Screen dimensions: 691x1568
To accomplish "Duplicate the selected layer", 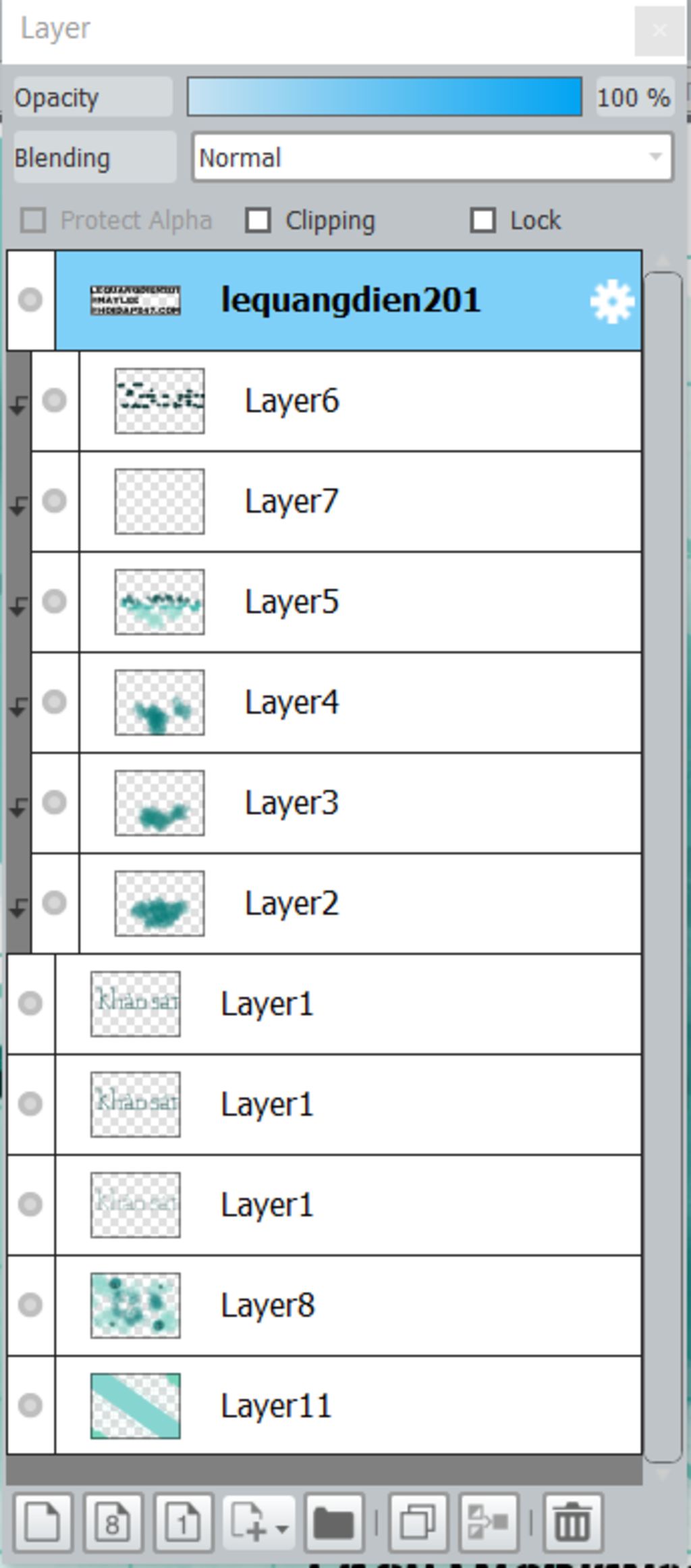I will (418, 1522).
